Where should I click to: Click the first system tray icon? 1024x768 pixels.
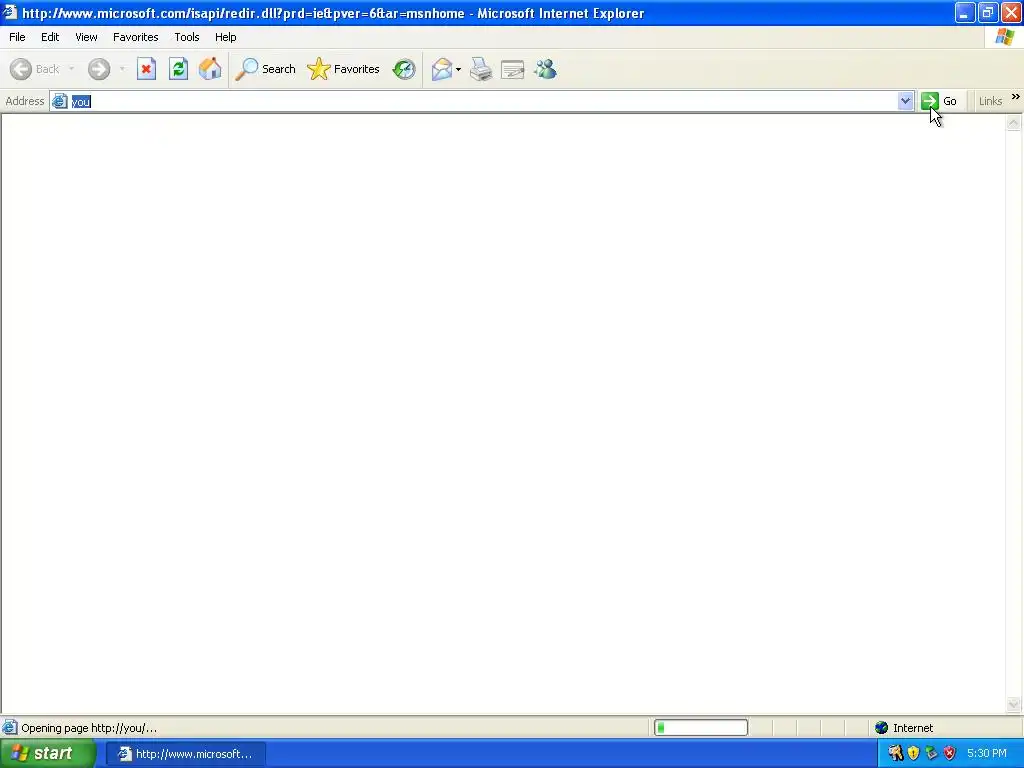point(895,754)
